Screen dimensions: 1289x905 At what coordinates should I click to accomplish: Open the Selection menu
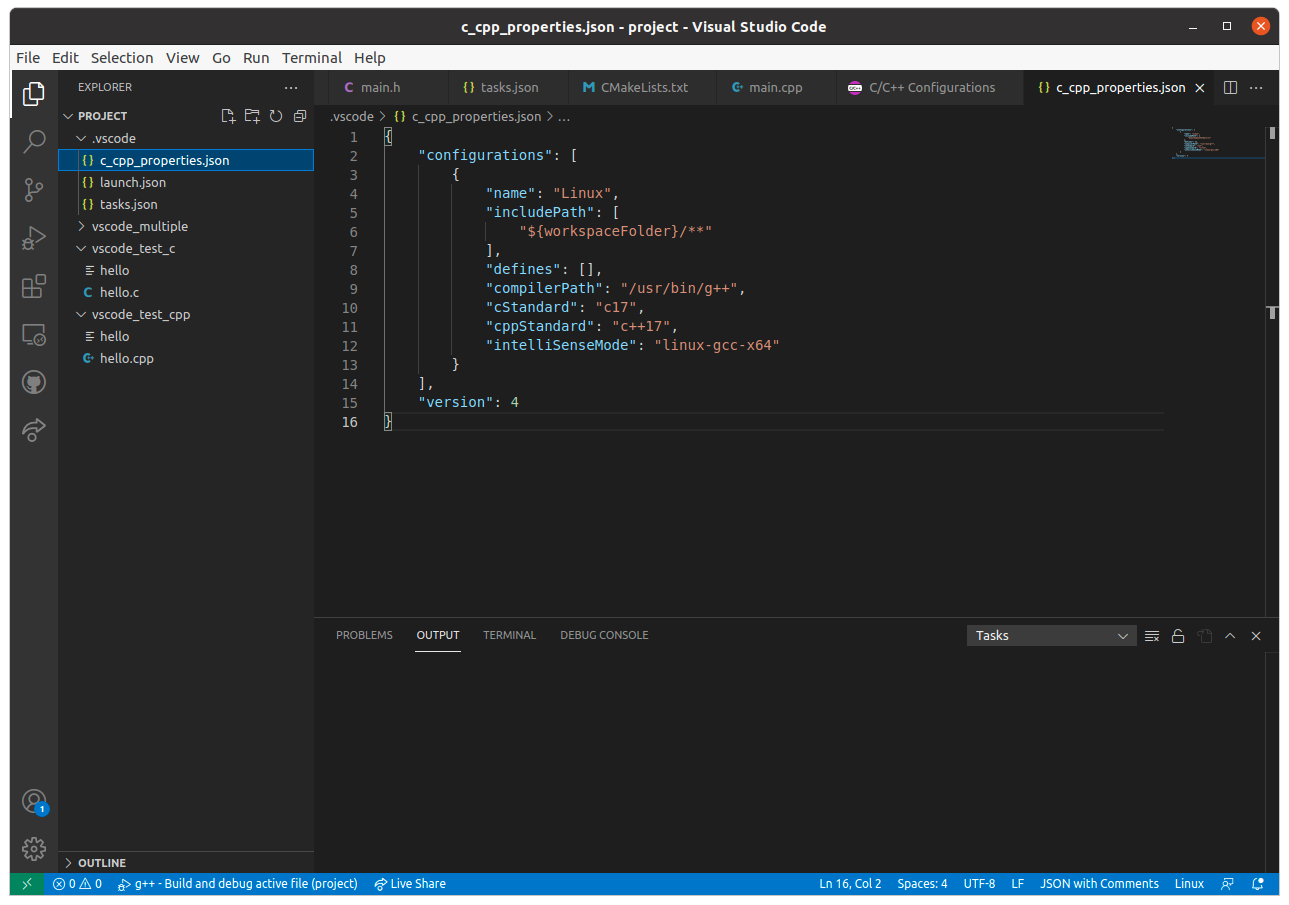(x=122, y=58)
